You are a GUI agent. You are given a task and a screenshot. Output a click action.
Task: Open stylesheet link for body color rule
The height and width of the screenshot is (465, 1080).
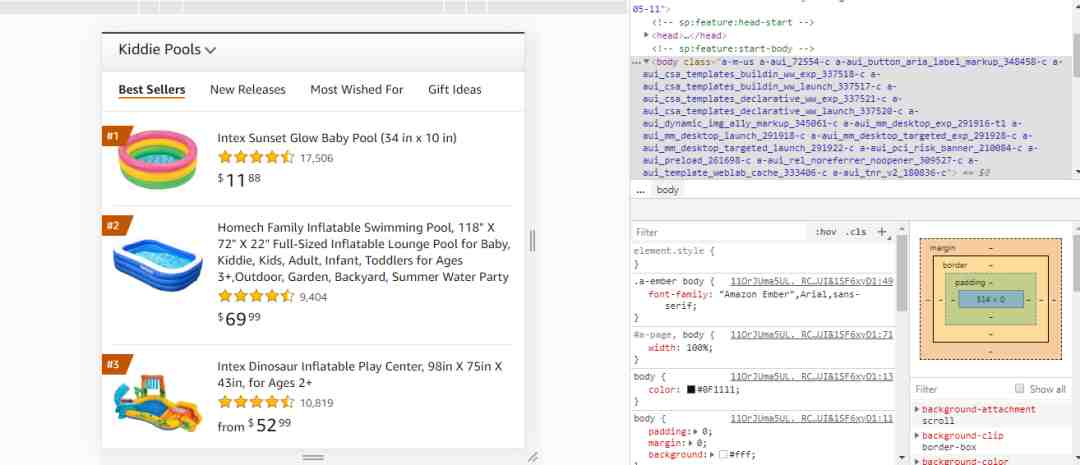(811, 377)
